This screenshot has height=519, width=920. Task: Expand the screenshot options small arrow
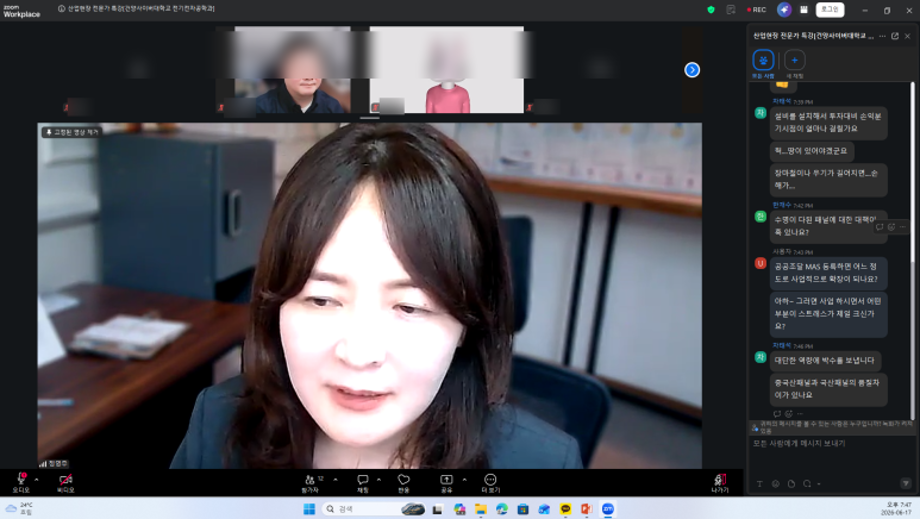click(x=818, y=484)
